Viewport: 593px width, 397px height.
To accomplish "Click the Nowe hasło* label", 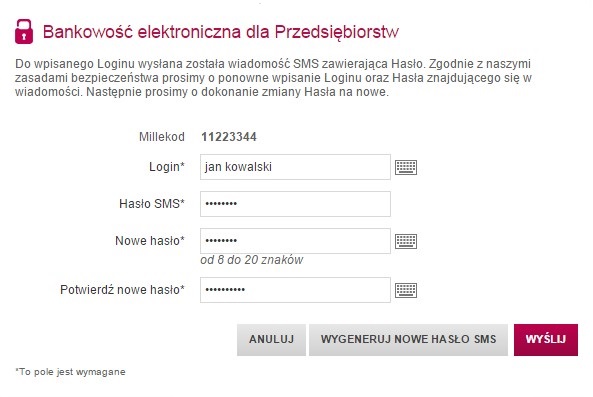I will pos(150,241).
